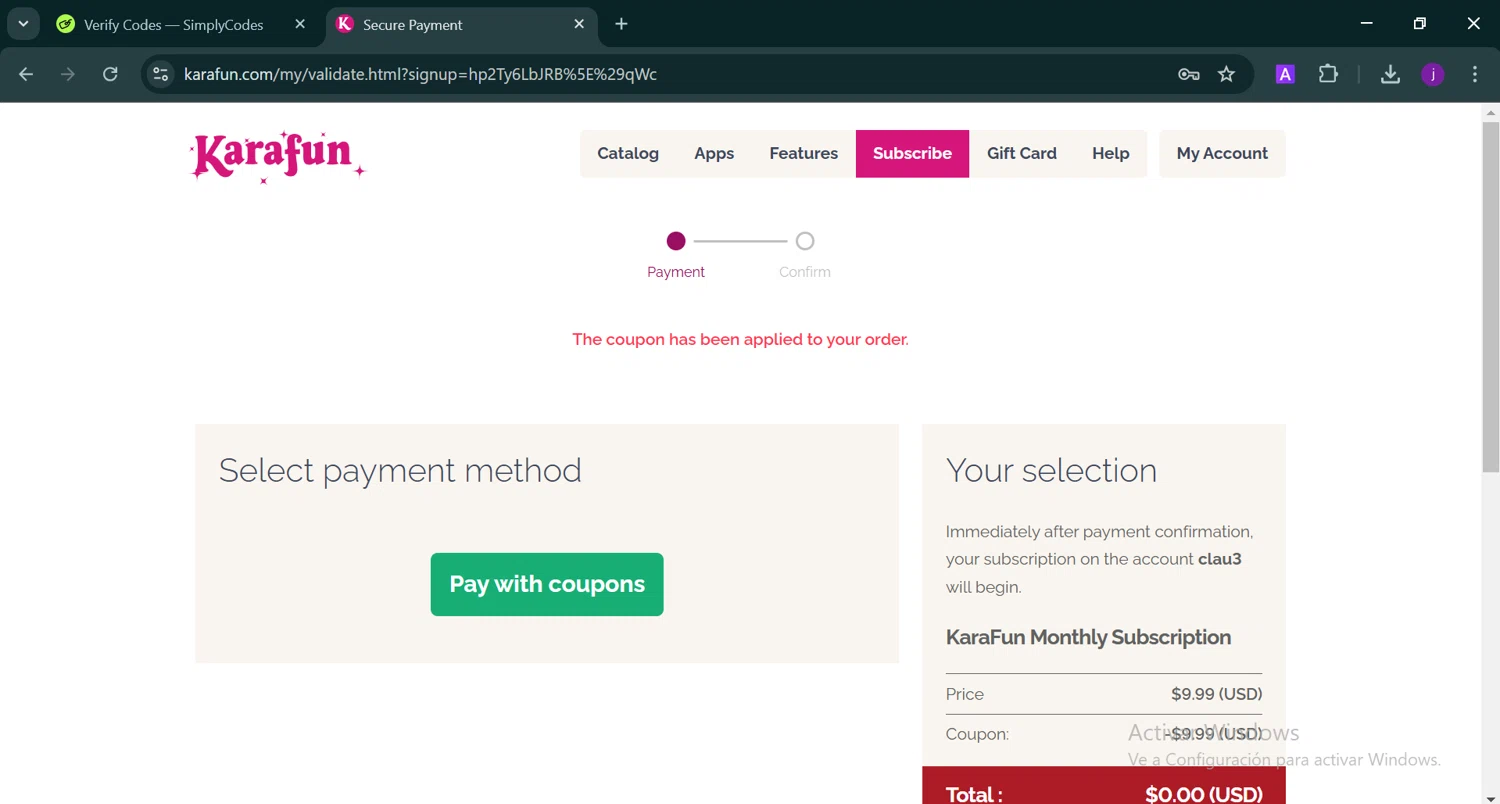This screenshot has width=1500, height=804.
Task: Open the Downloads icon
Action: 1390,74
